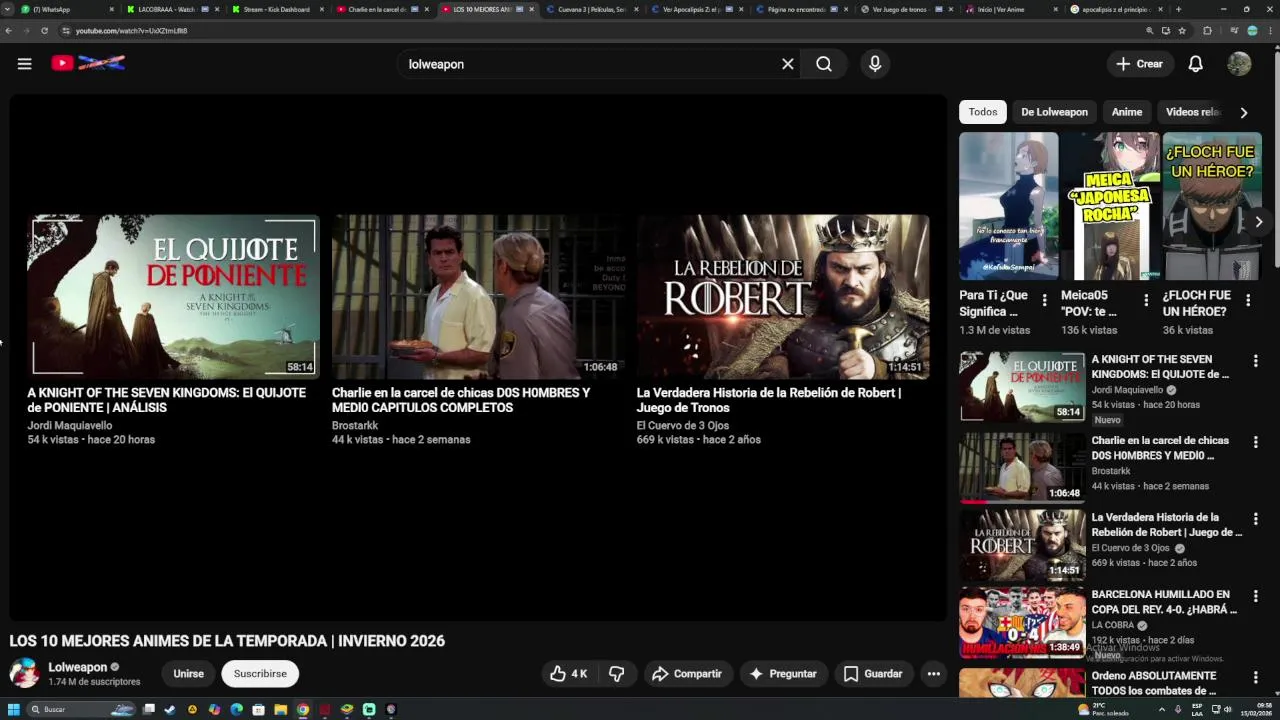Screen dimensions: 1280x720
Task: Open options for Ordeno ABSOLUTAMENTE TODOS video
Action: click(1256, 677)
